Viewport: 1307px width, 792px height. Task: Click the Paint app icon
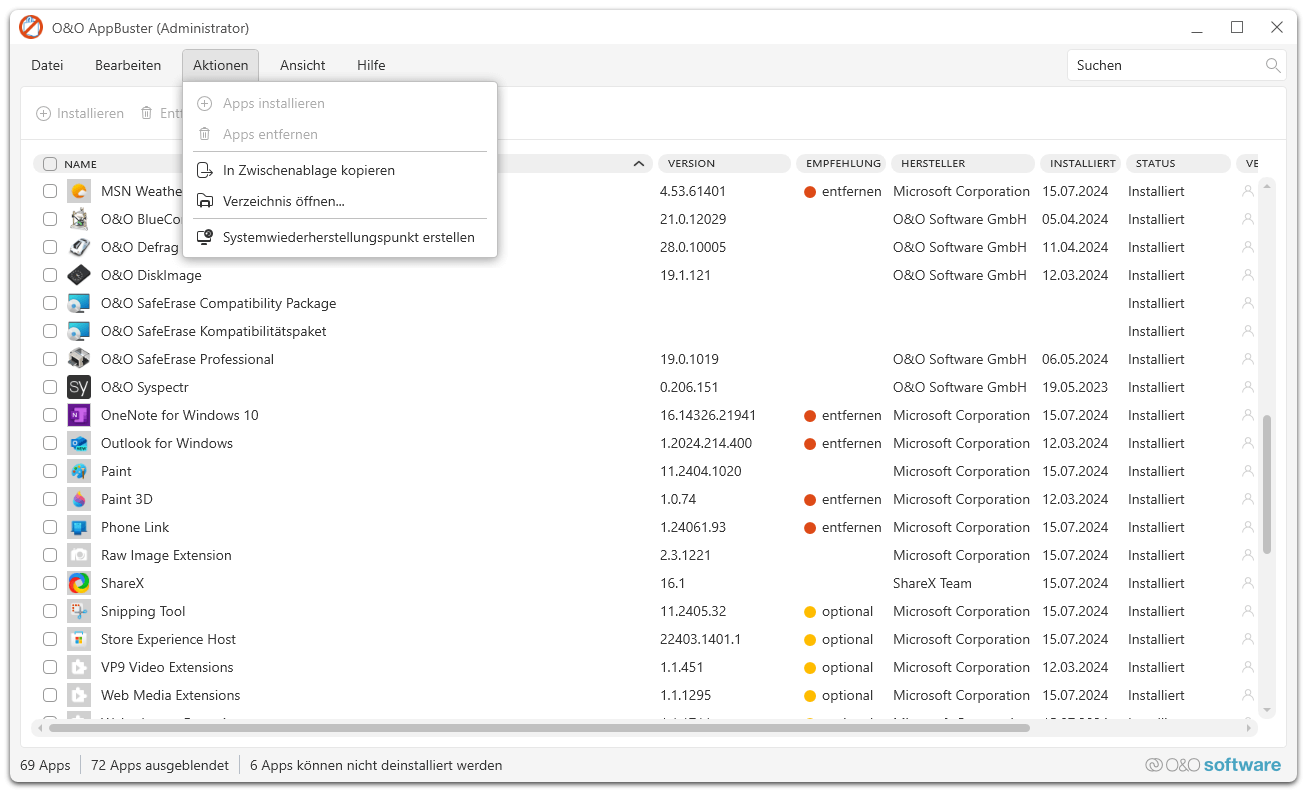tap(79, 471)
